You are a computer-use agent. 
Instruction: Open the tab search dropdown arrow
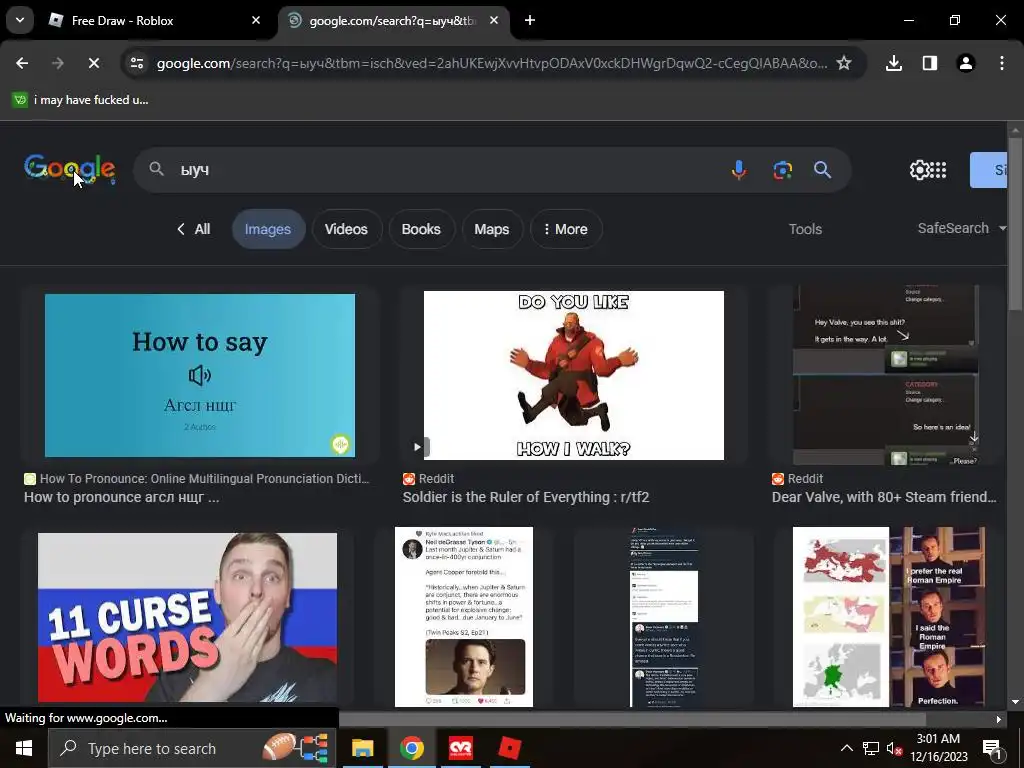[x=20, y=20]
